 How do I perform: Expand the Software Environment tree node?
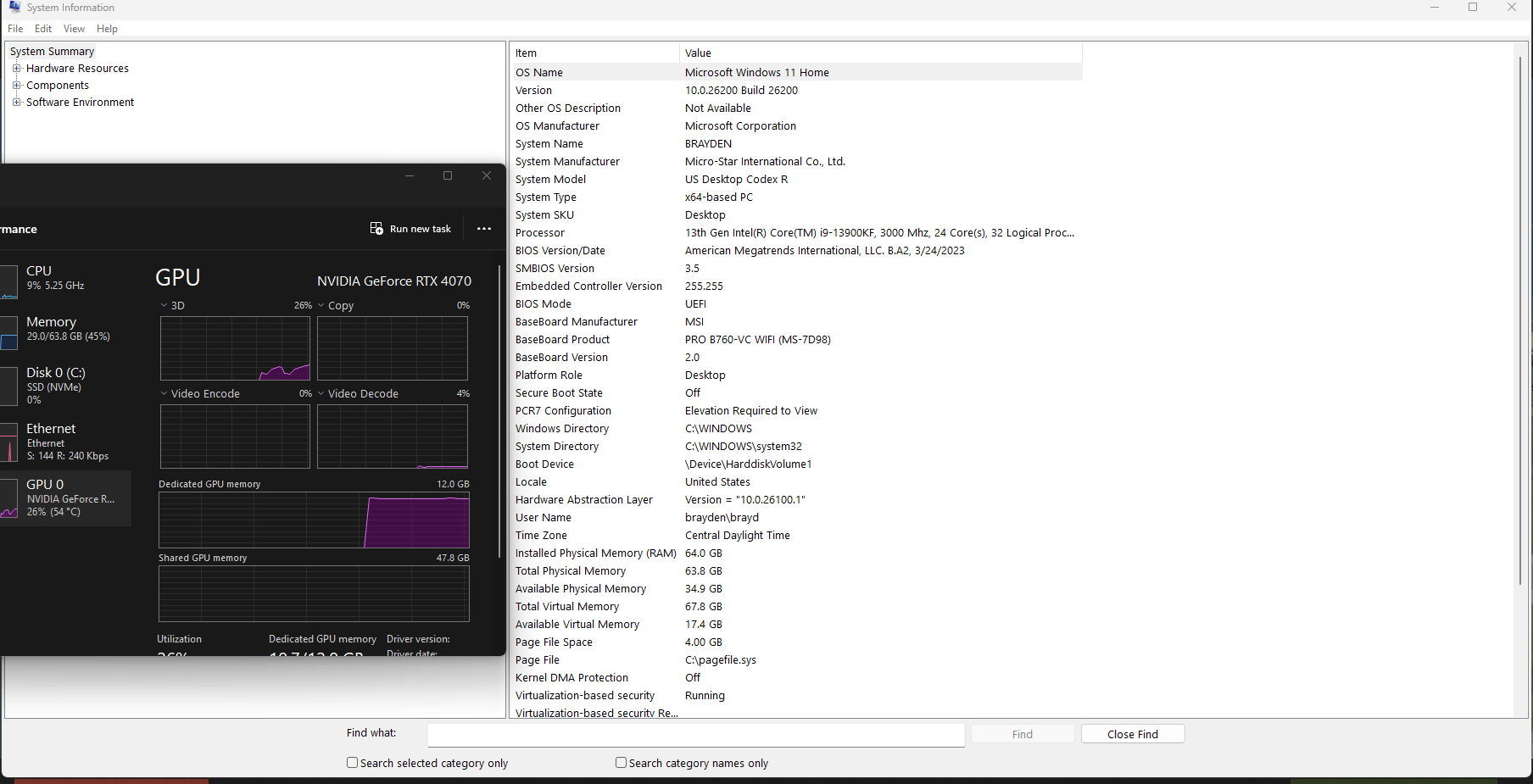pos(16,103)
